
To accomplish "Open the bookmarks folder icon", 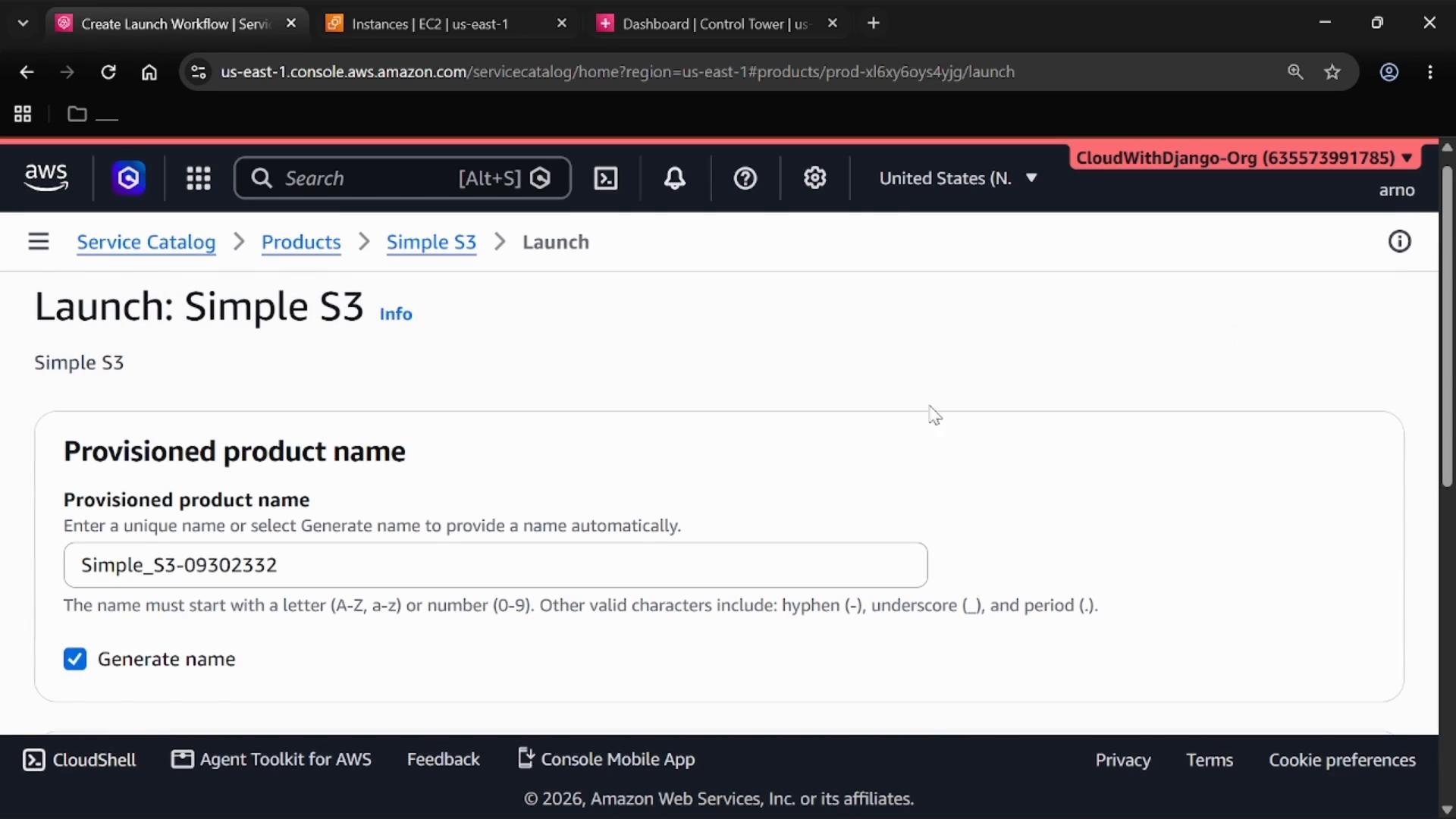I will coord(77,114).
